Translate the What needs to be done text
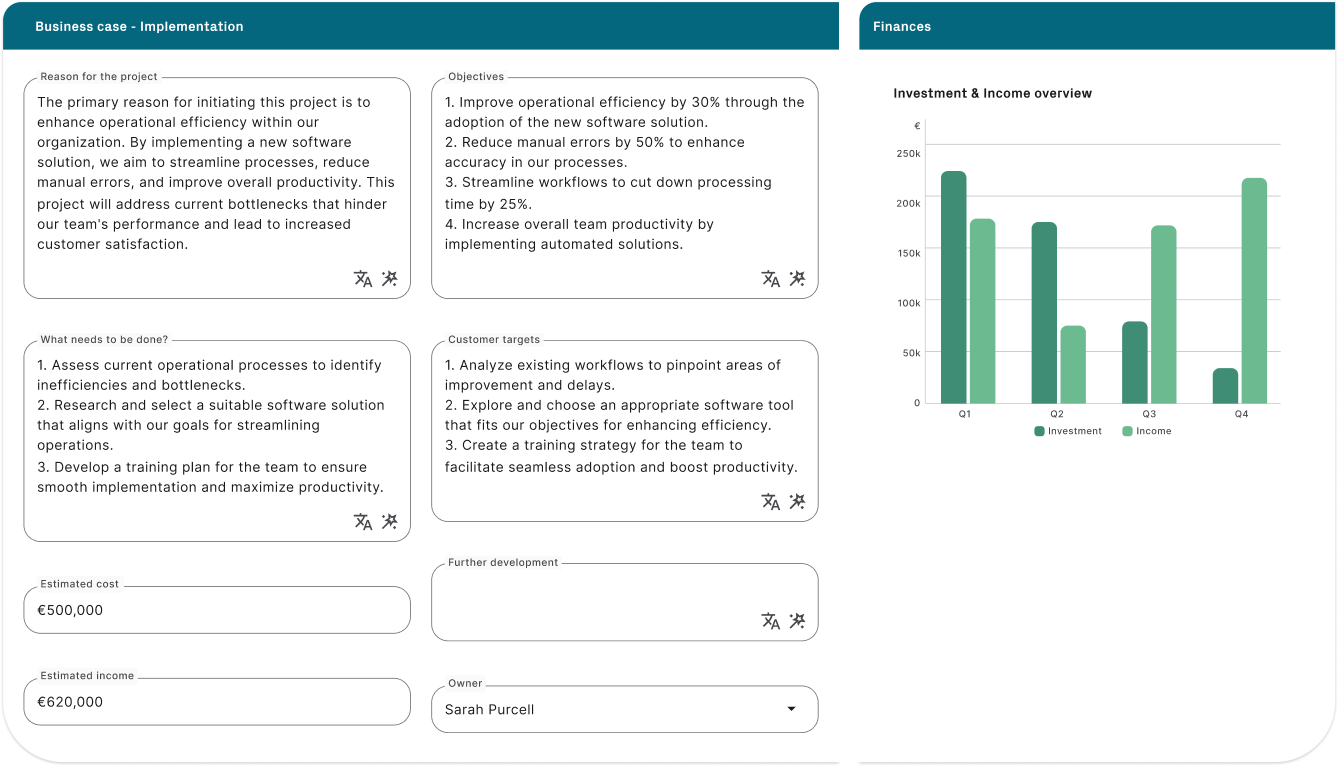 pyautogui.click(x=363, y=521)
